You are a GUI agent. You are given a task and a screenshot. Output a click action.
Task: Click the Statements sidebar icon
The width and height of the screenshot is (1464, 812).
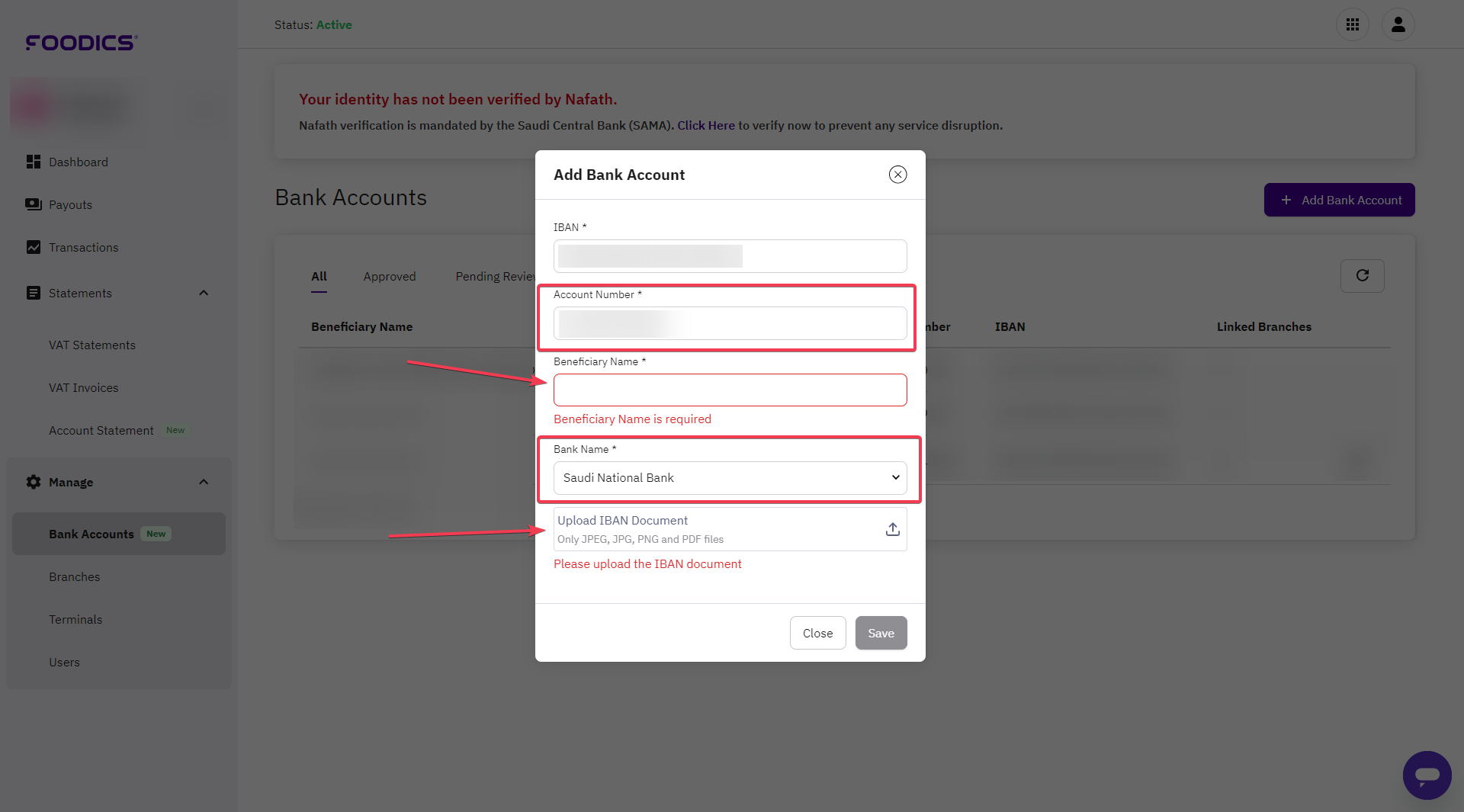(x=34, y=293)
